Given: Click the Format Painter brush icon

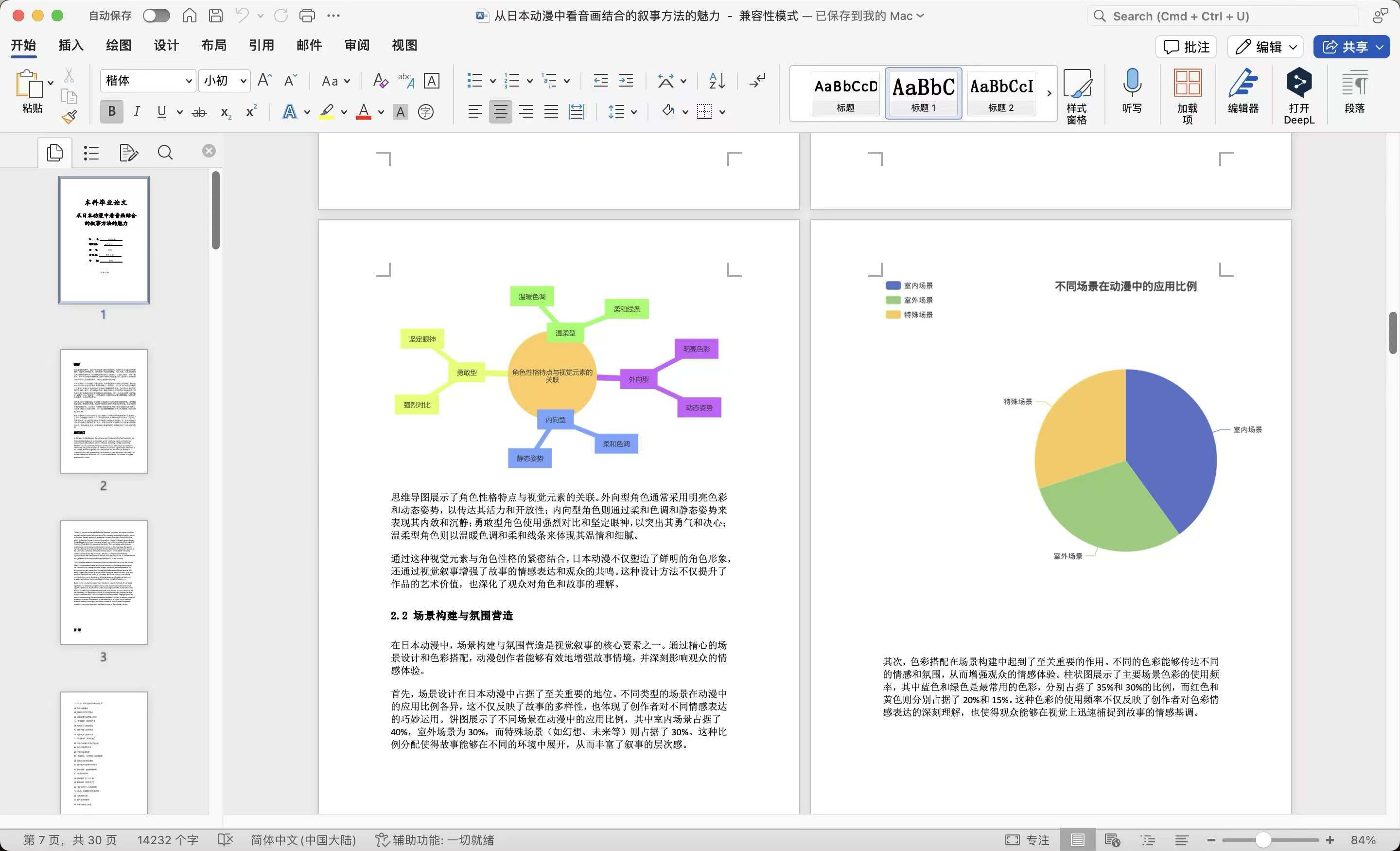Looking at the screenshot, I should (69, 117).
